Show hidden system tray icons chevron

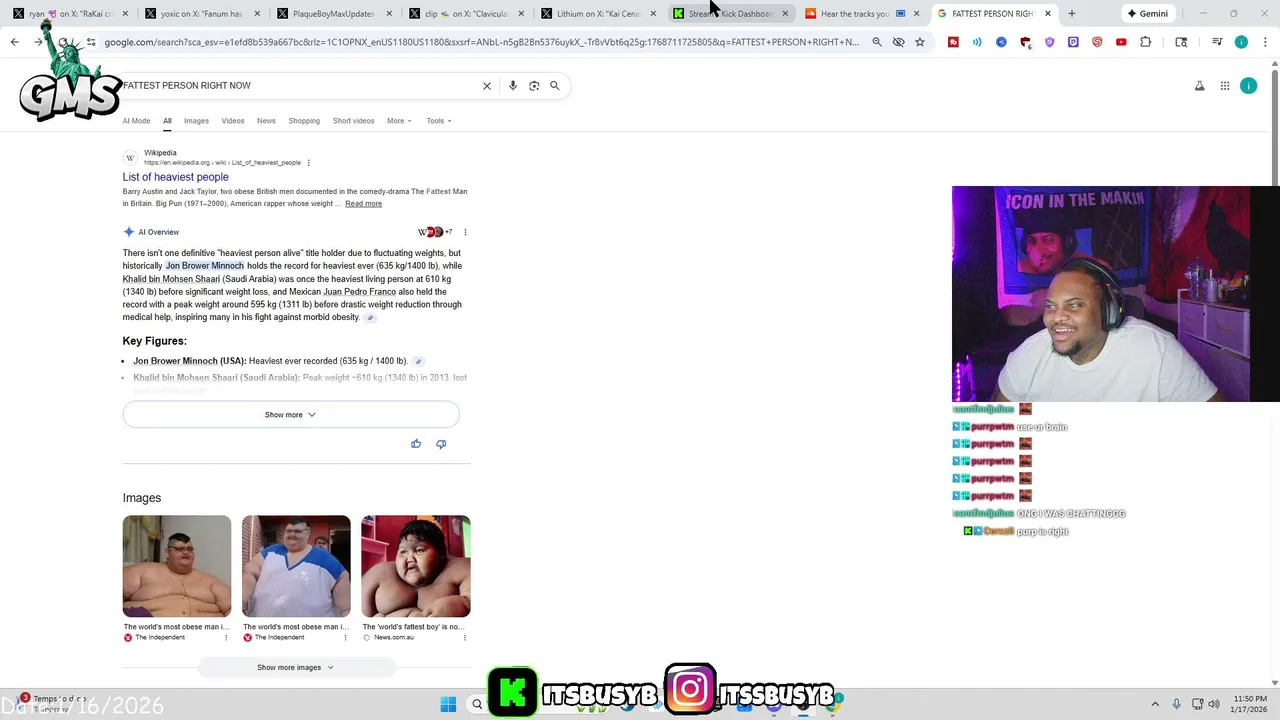coord(1155,704)
